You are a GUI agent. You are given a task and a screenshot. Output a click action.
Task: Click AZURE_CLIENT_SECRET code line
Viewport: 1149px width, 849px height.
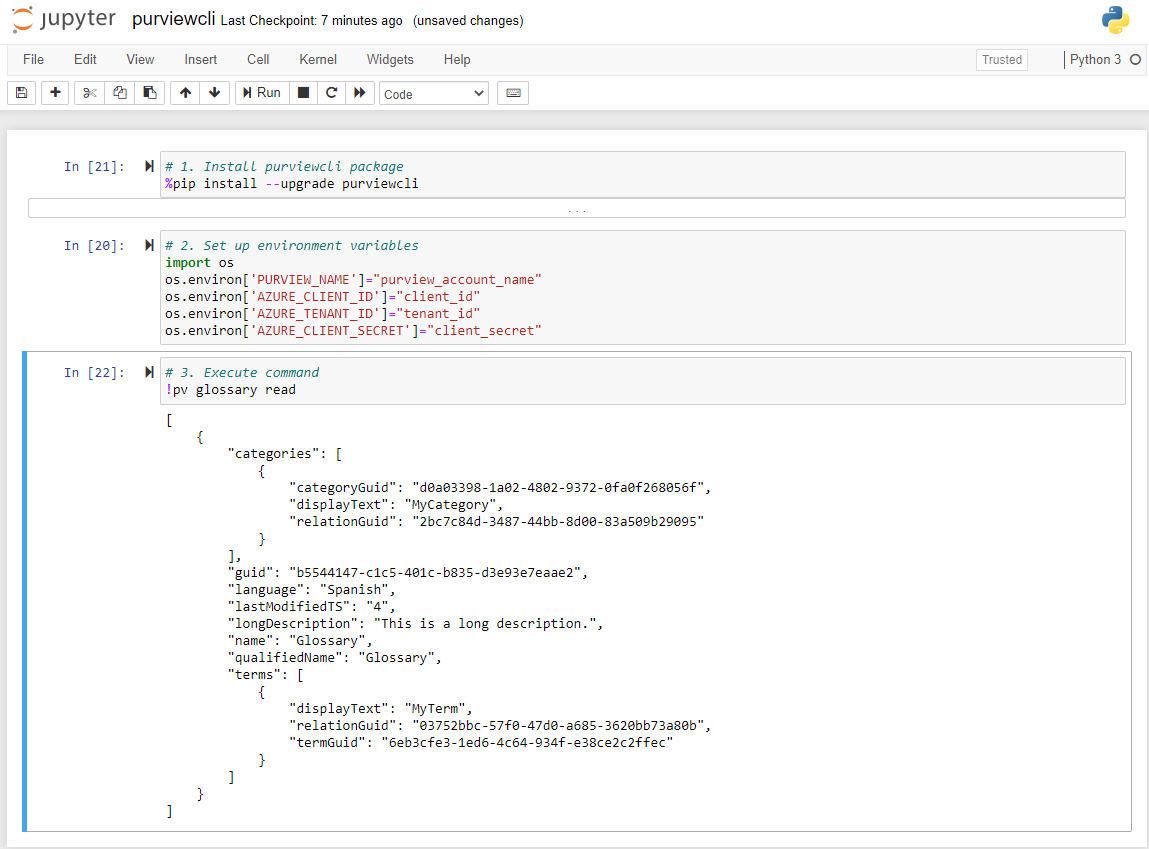[353, 330]
